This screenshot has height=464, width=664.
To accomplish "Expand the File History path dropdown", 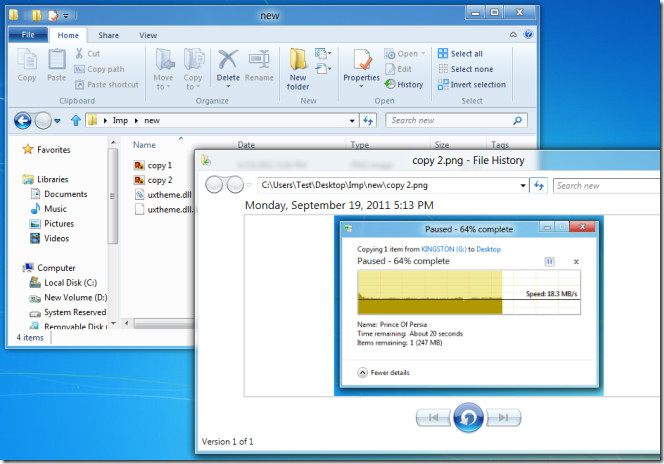I will point(523,185).
